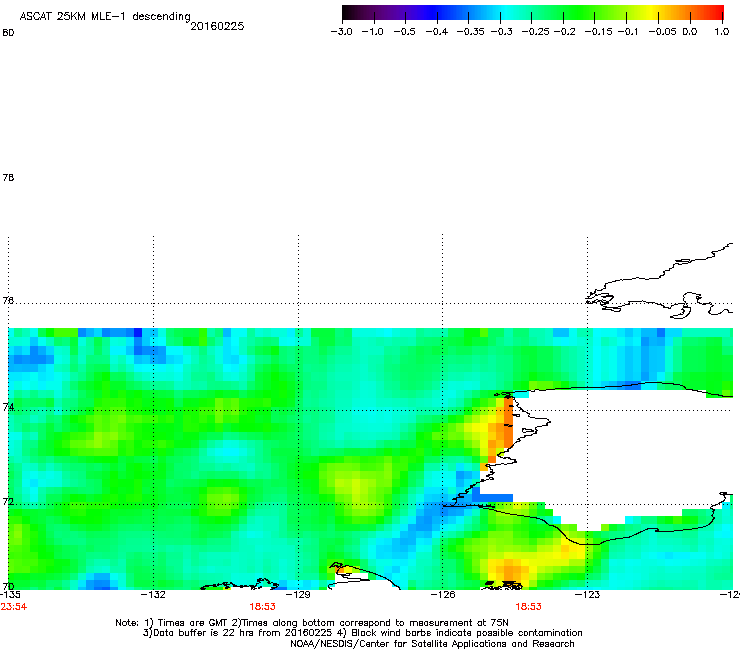Click the red time stamp 23:54
Image resolution: width=740 pixels, height=650 pixels.
point(14,607)
